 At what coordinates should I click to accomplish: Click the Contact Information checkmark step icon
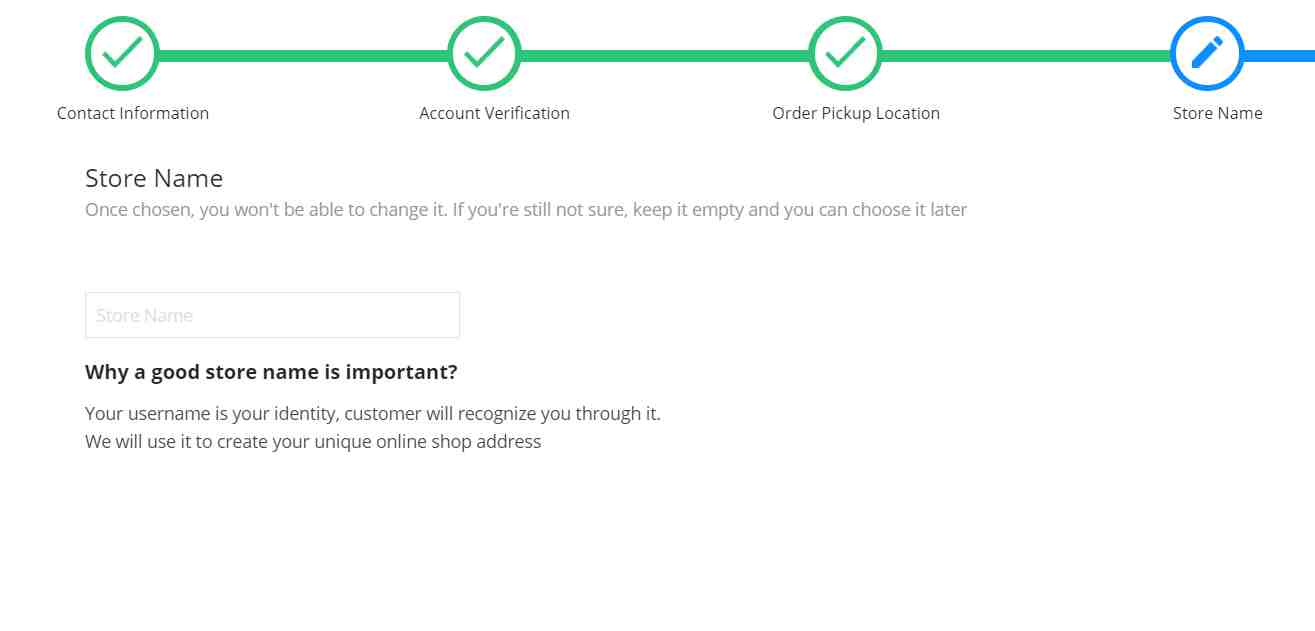tap(122, 53)
